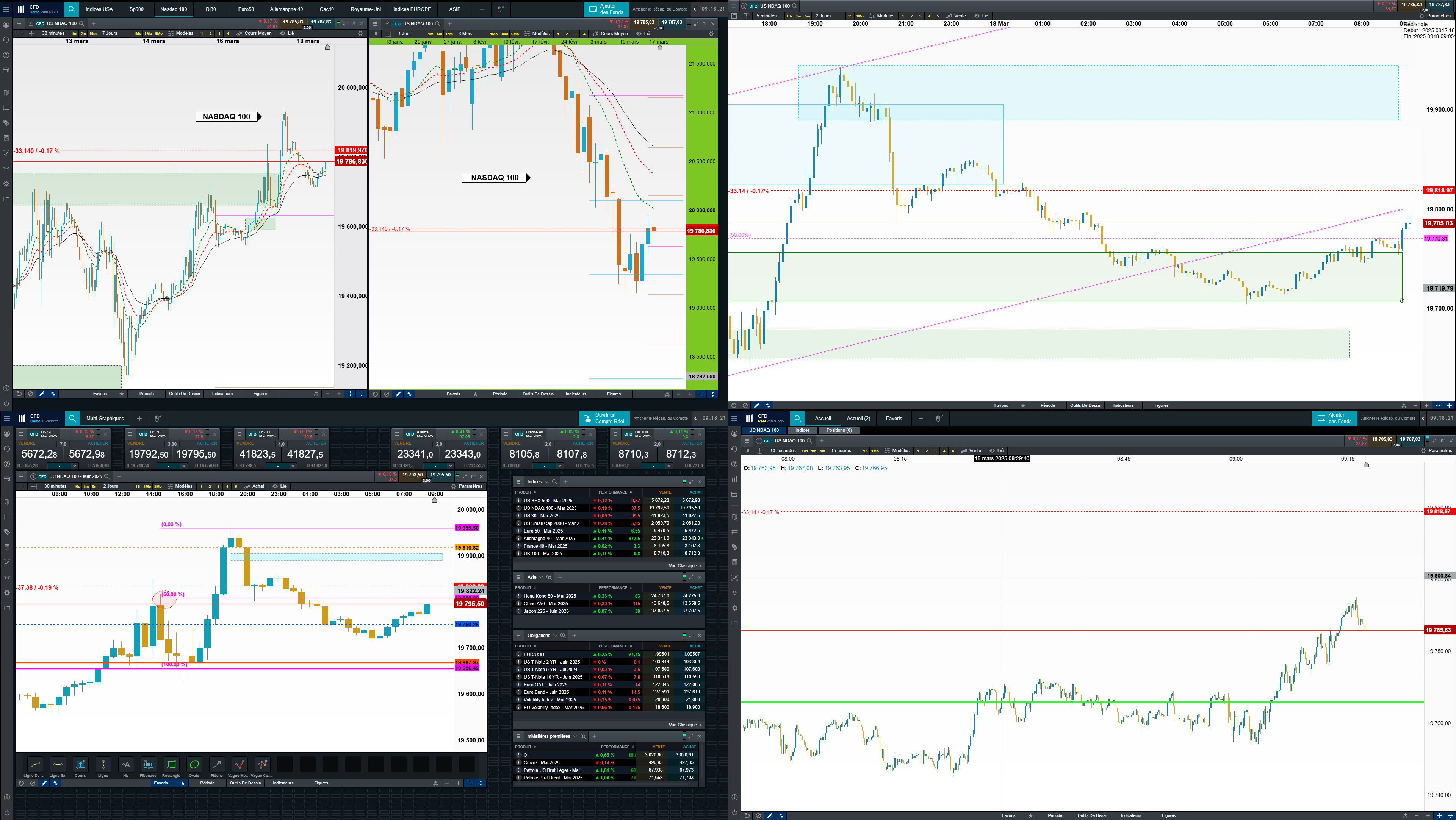Expand Vue Classique under Indices watchlist

click(x=684, y=566)
